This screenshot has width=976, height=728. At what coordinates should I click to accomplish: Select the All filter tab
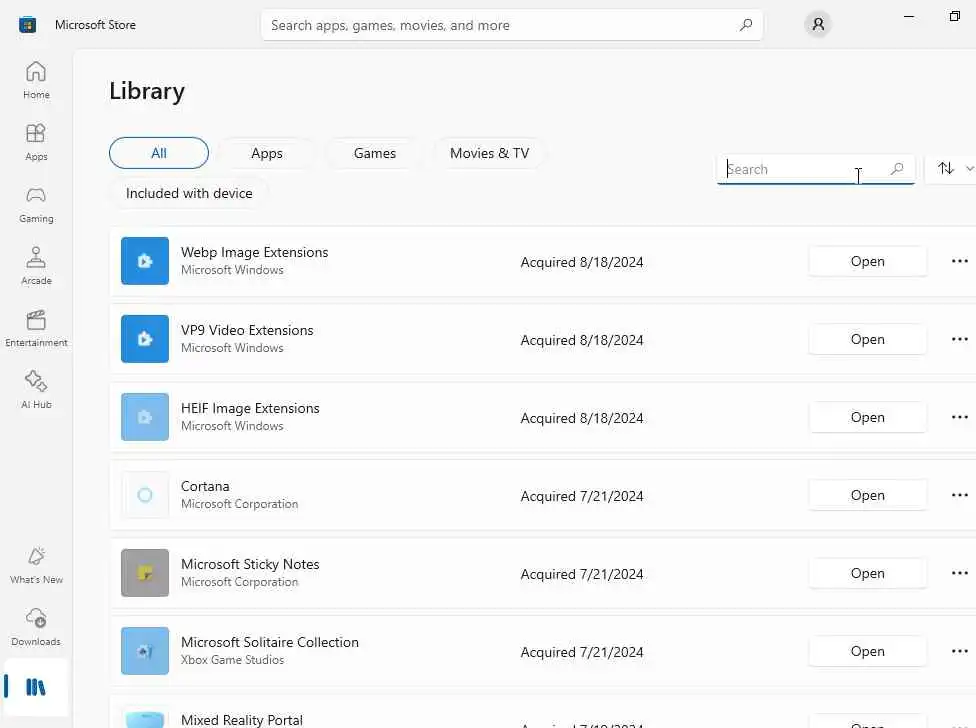pyautogui.click(x=159, y=153)
